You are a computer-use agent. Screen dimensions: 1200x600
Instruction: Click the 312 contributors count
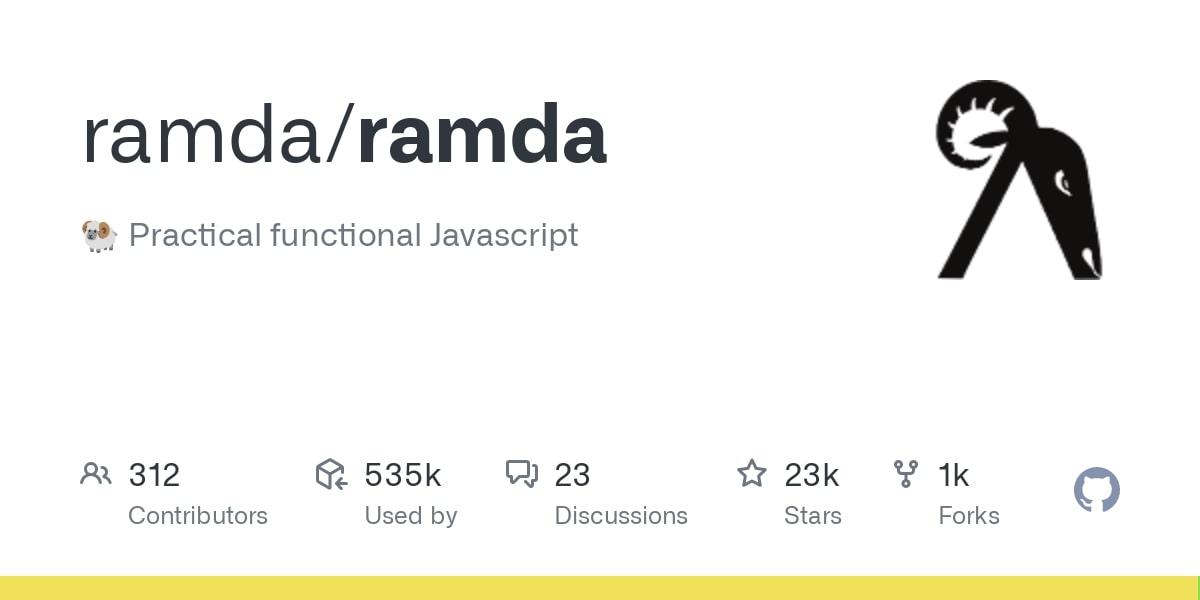[154, 475]
